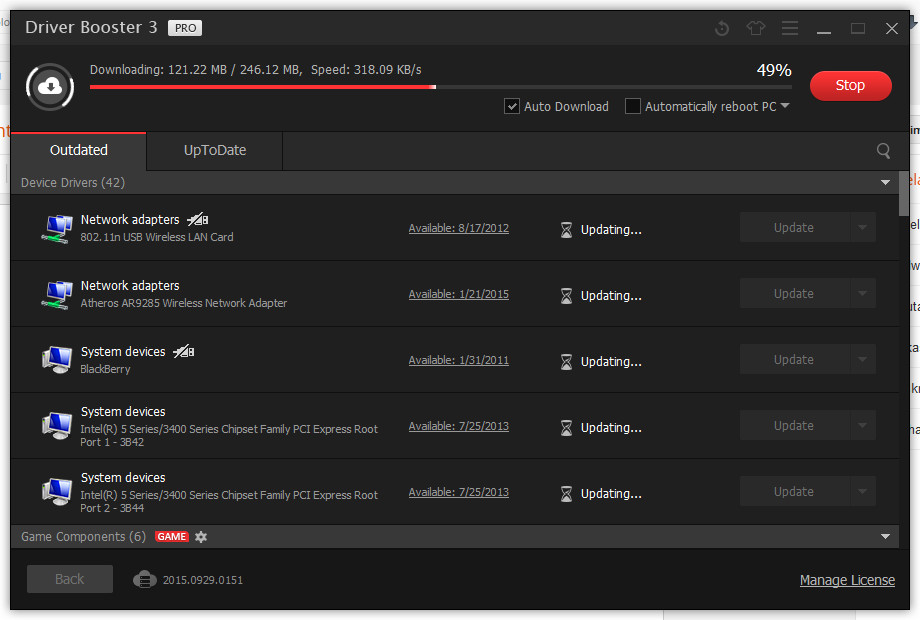Select the BlackBerry device name
Image resolution: width=920 pixels, height=620 pixels.
tap(106, 369)
